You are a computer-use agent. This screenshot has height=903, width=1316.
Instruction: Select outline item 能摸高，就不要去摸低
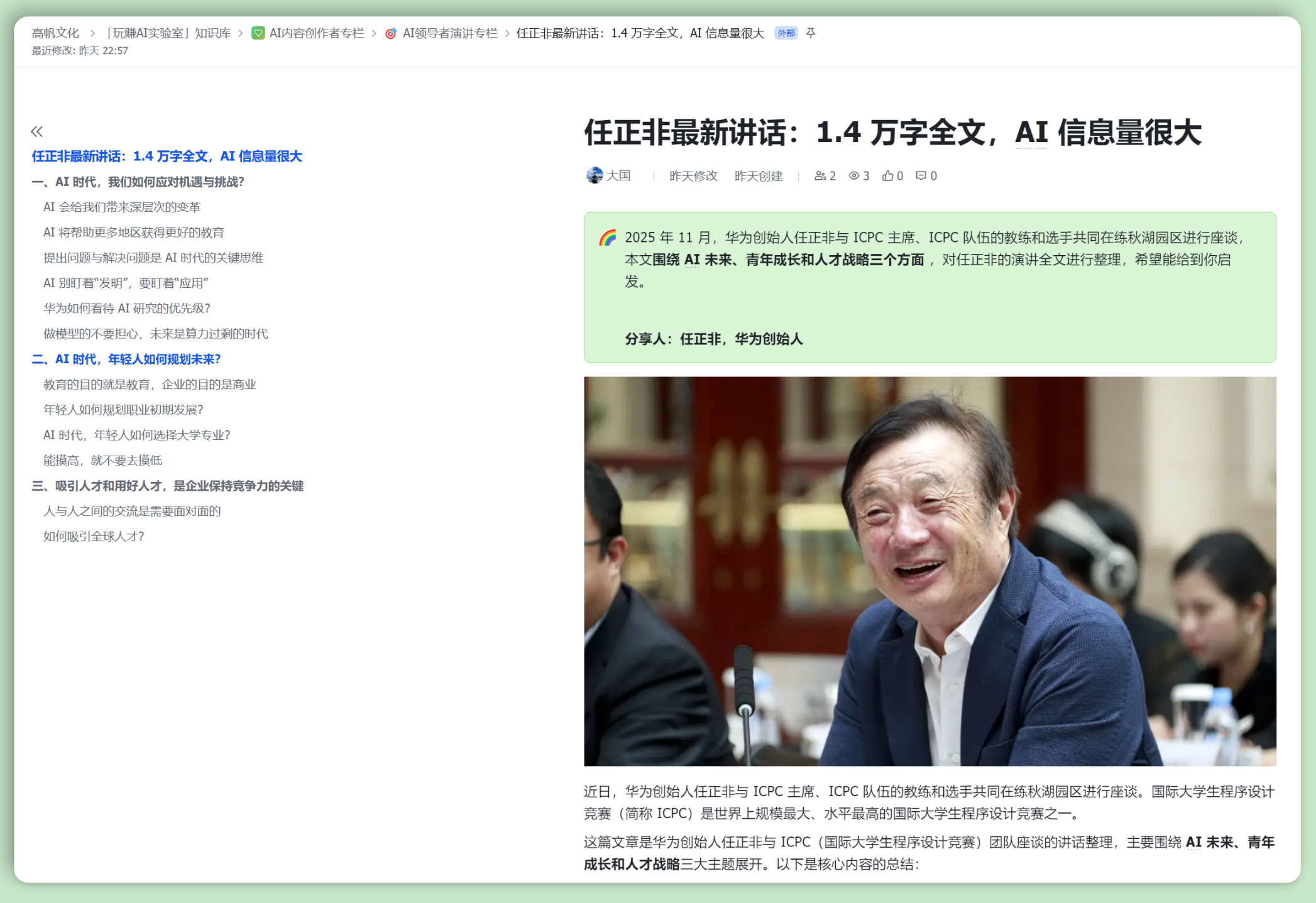click(x=102, y=461)
